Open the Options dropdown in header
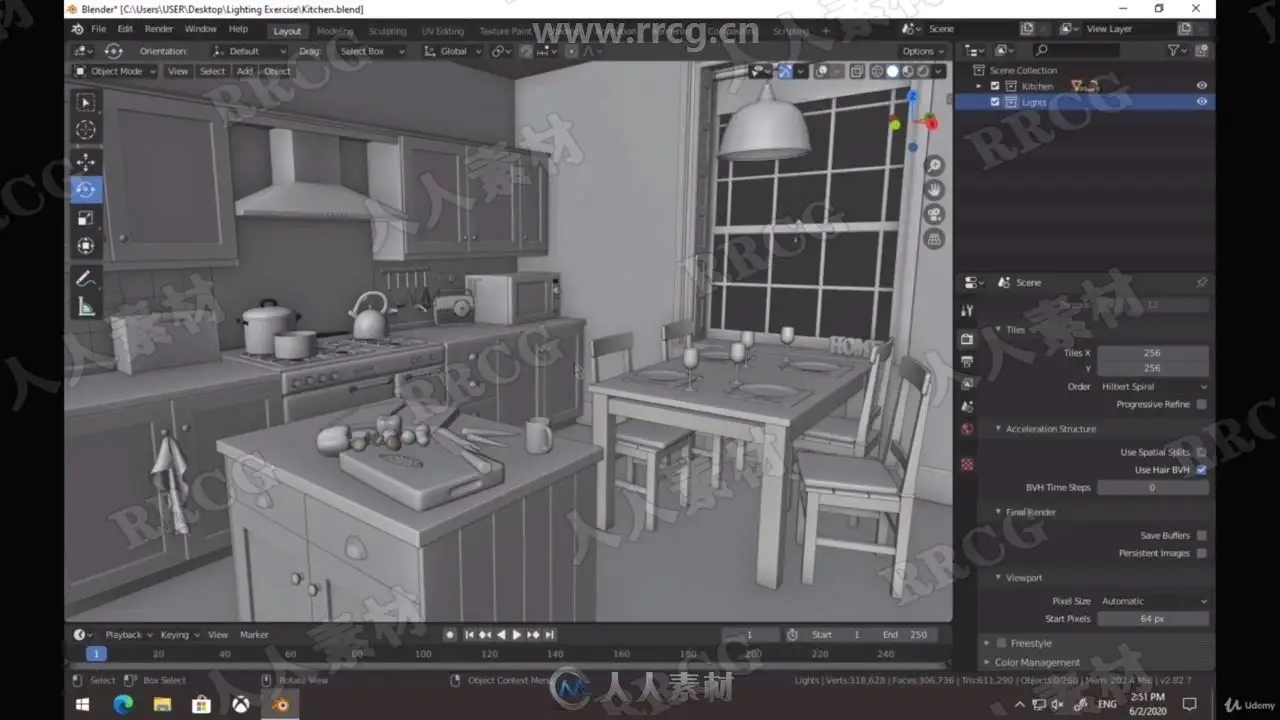1280x720 pixels. tap(922, 51)
